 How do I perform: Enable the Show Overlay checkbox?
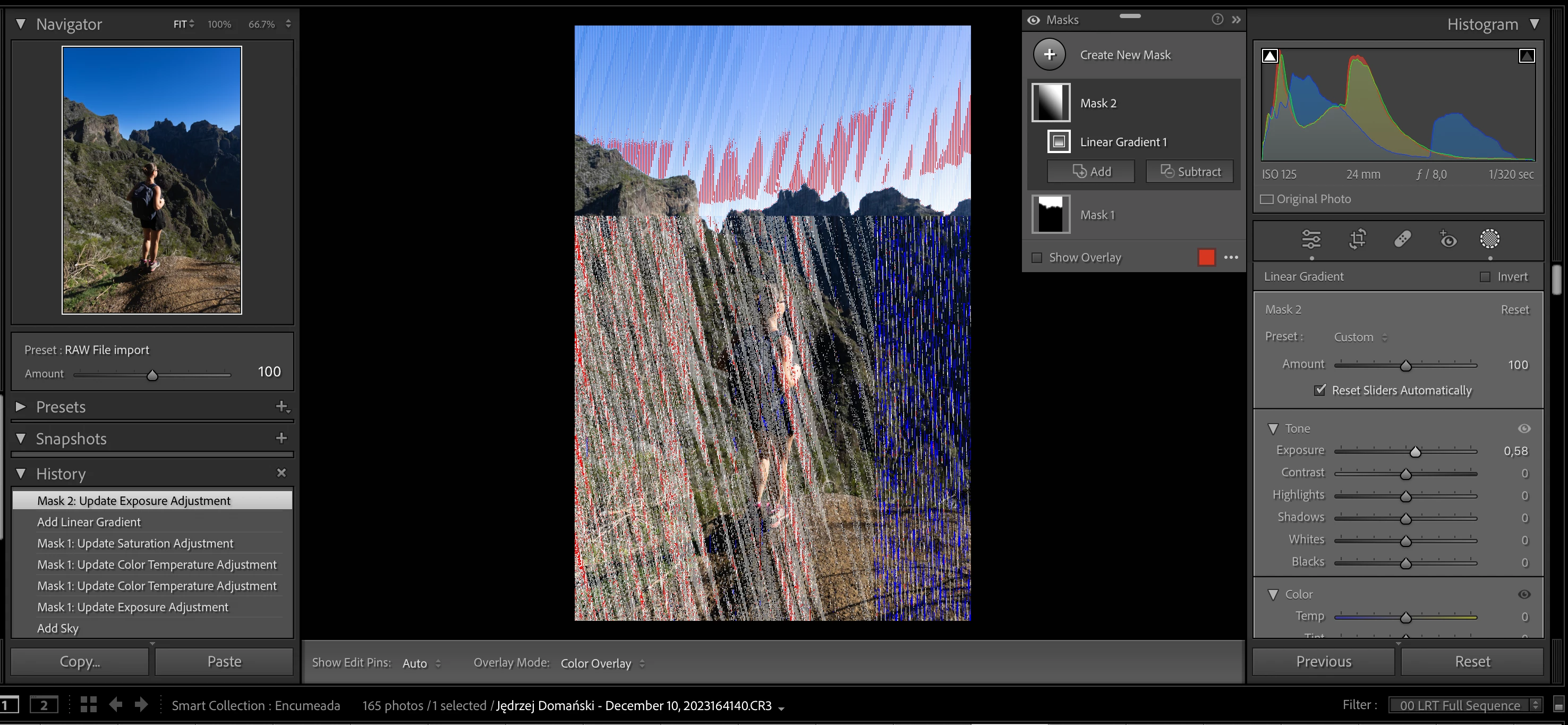pyautogui.click(x=1037, y=258)
